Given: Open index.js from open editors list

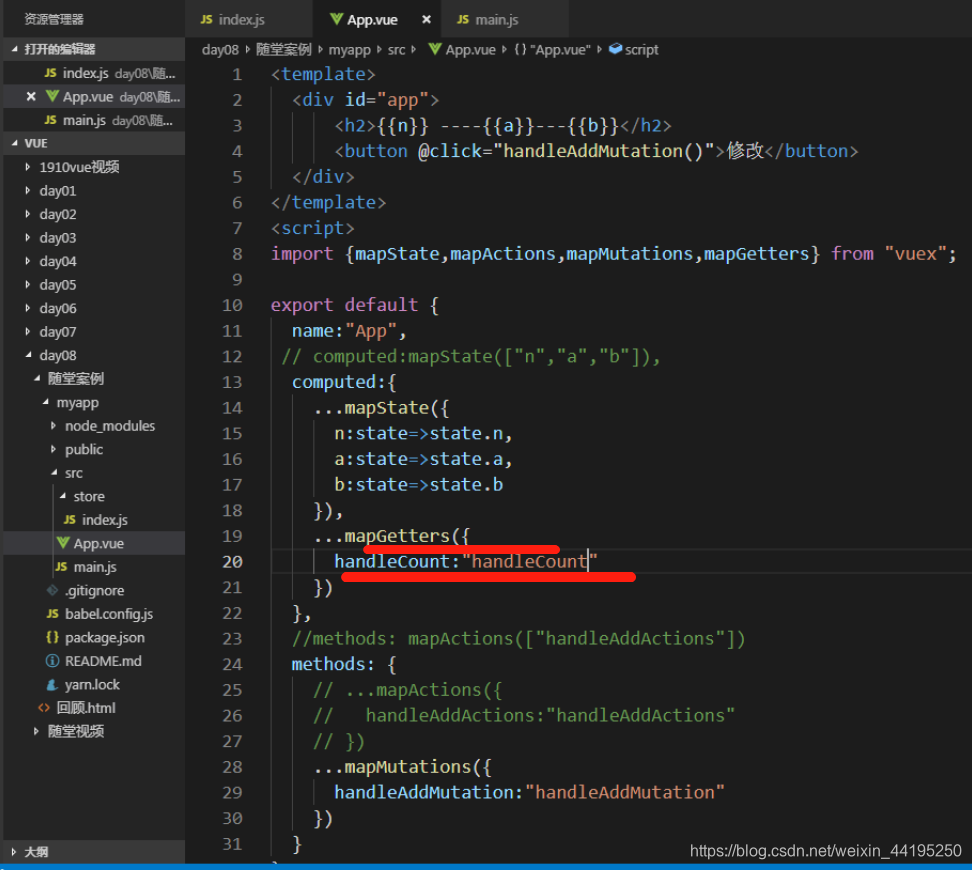Looking at the screenshot, I should click(94, 73).
